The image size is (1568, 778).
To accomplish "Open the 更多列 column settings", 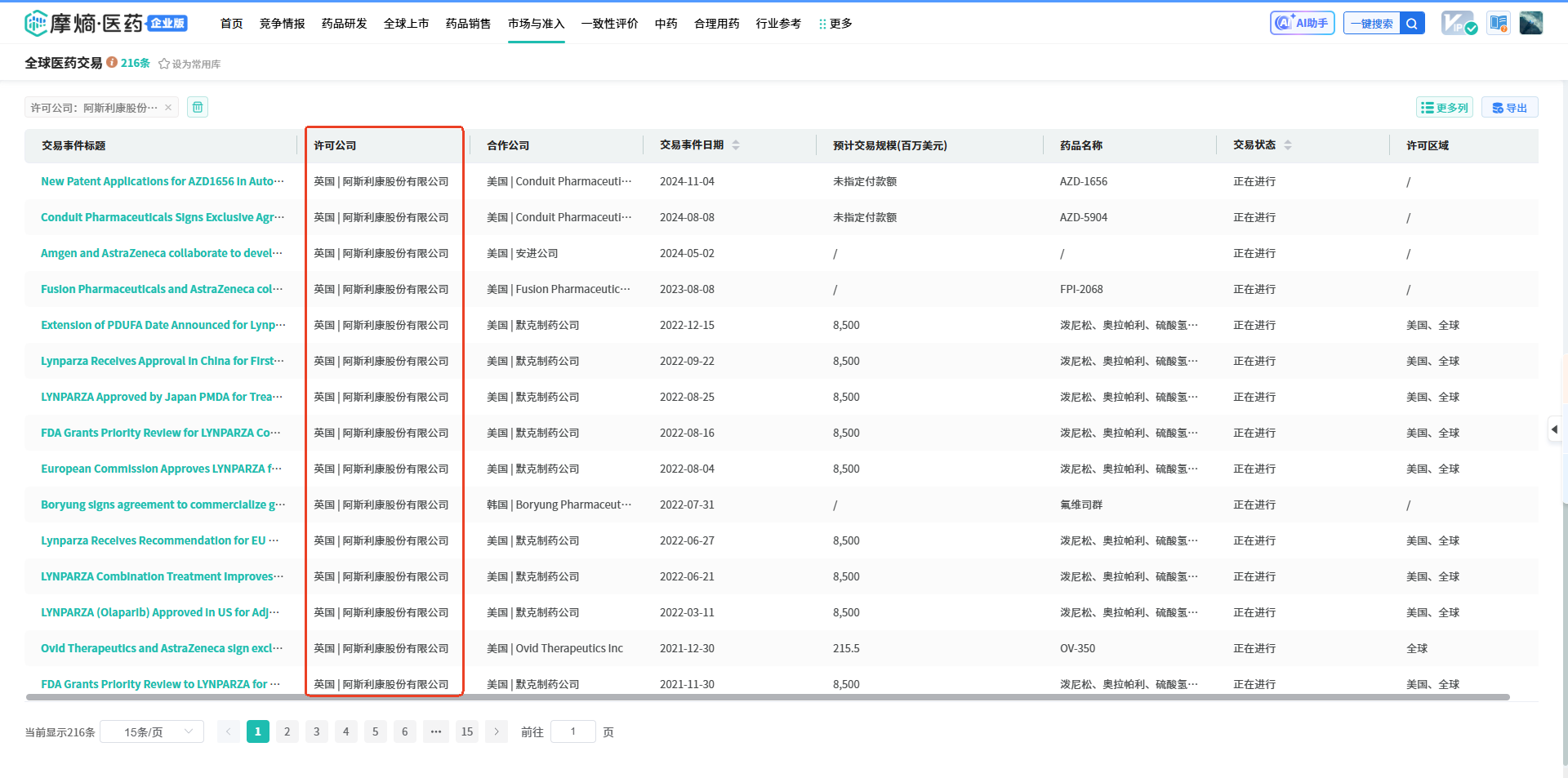I will [1444, 107].
